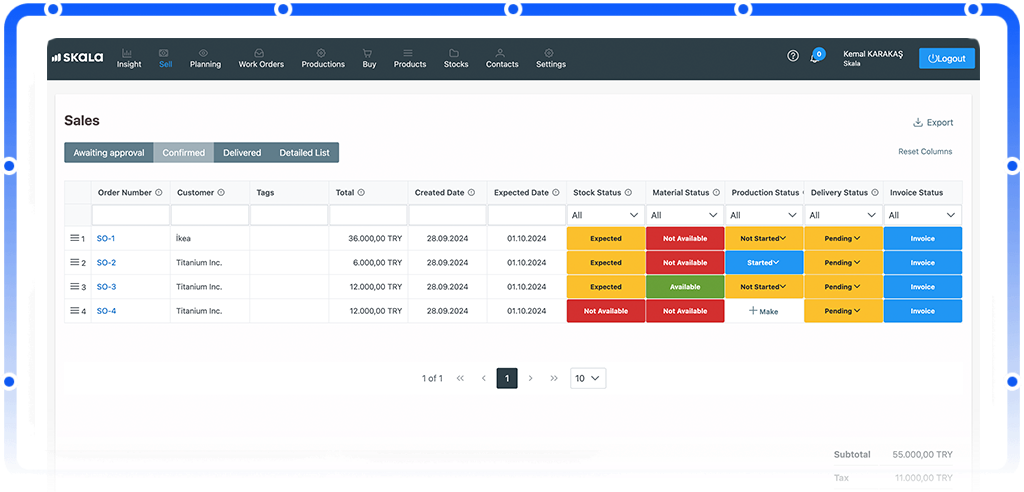Open Production Status filter dropdown
This screenshot has width=1024, height=492.
click(x=764, y=215)
